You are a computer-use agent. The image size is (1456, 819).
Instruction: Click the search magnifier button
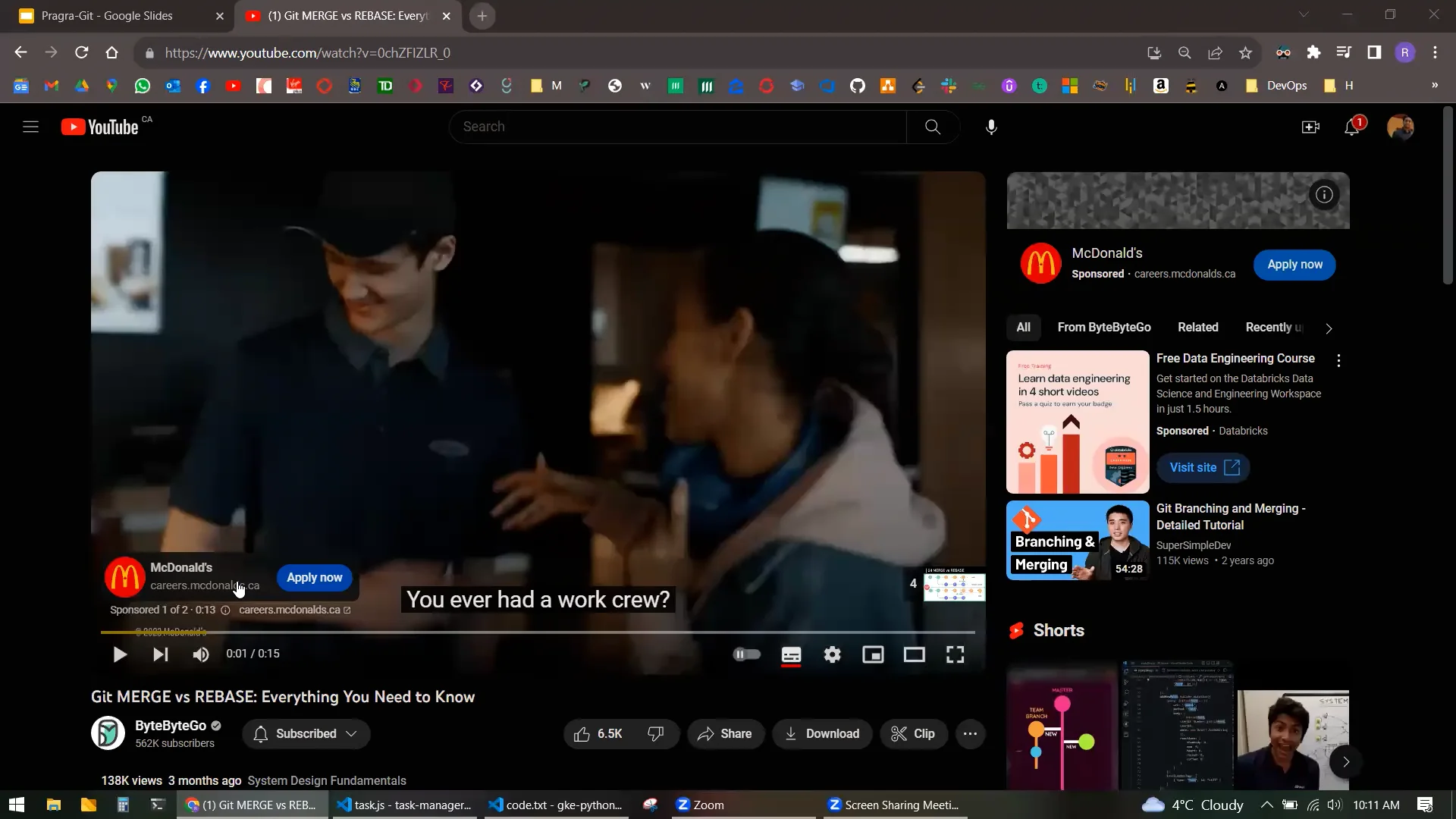(933, 127)
